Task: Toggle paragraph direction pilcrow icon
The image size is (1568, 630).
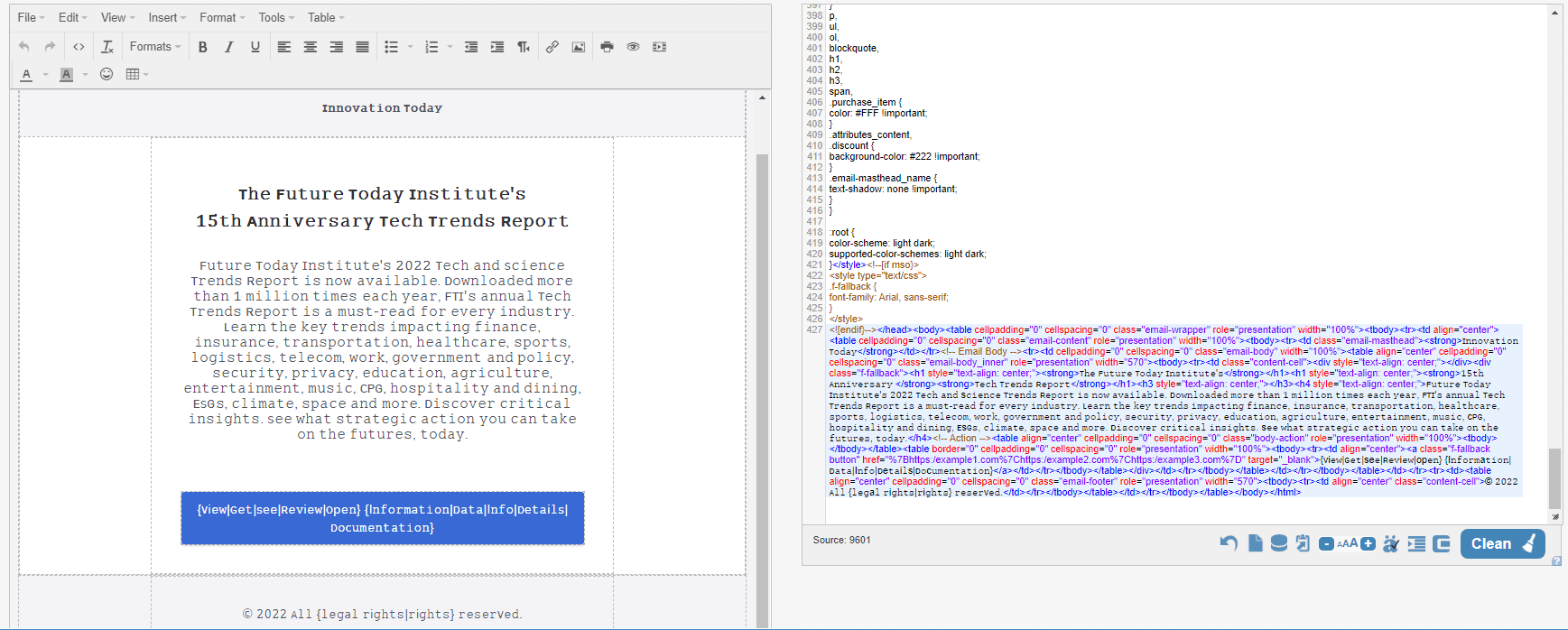Action: click(x=524, y=47)
